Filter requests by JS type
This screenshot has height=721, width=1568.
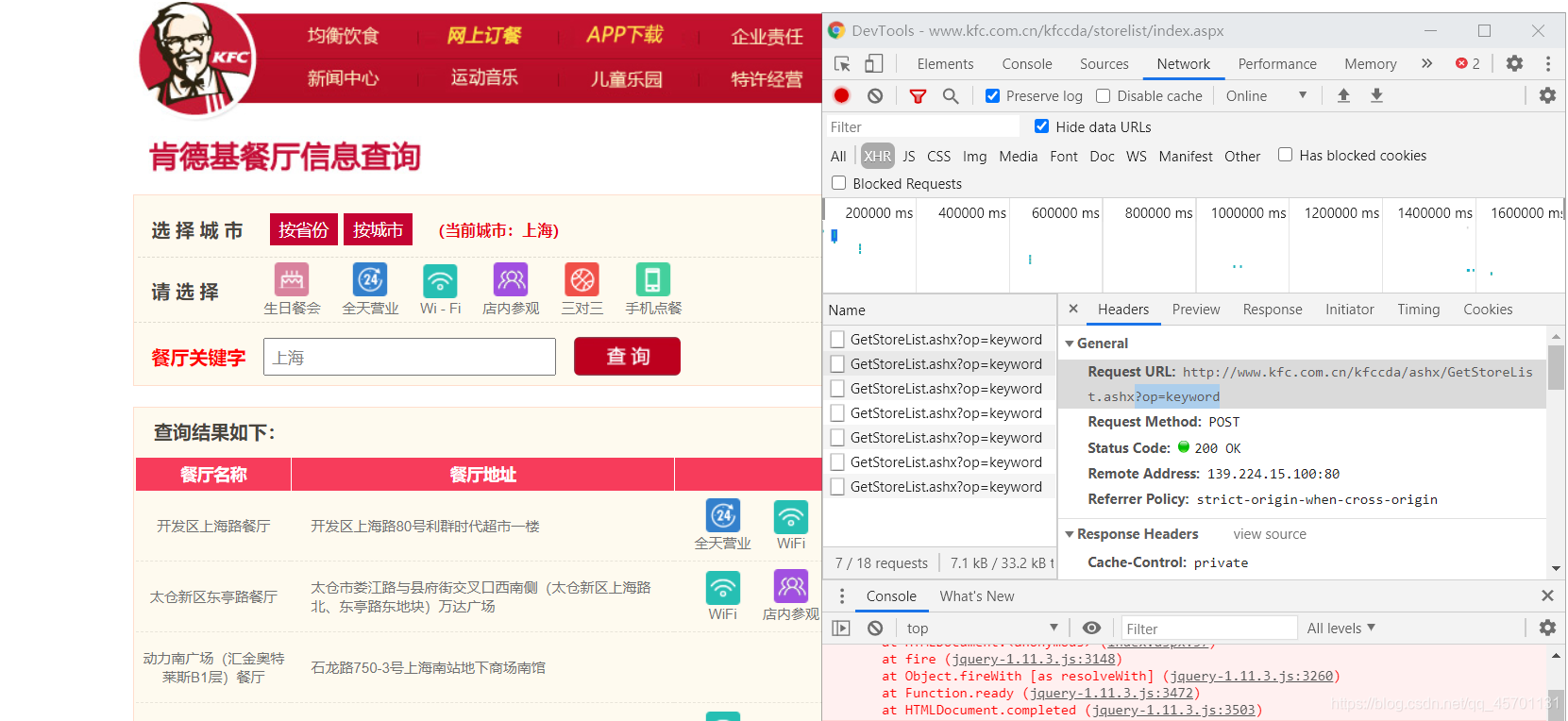point(908,156)
